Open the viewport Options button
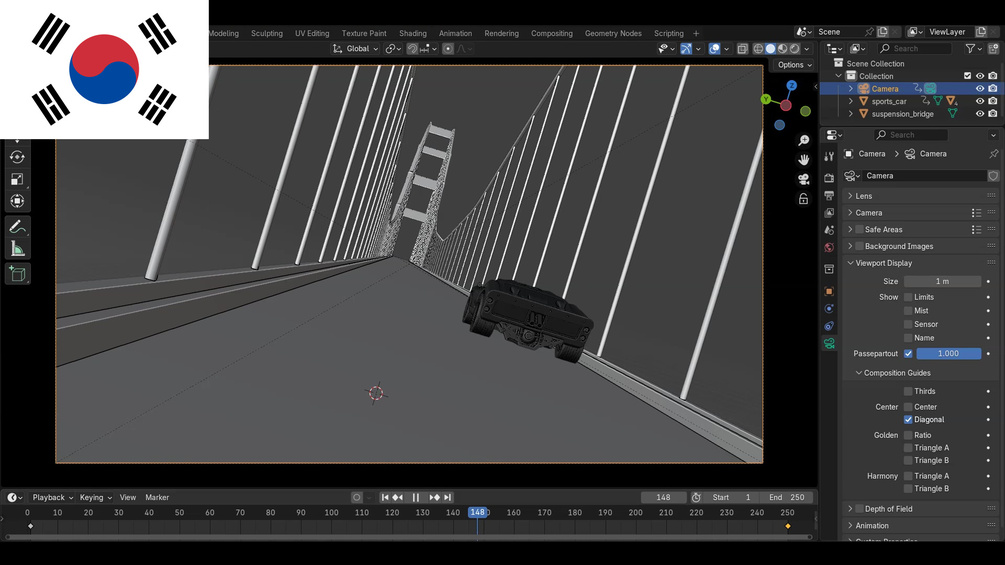Image resolution: width=1005 pixels, height=565 pixels. point(794,65)
